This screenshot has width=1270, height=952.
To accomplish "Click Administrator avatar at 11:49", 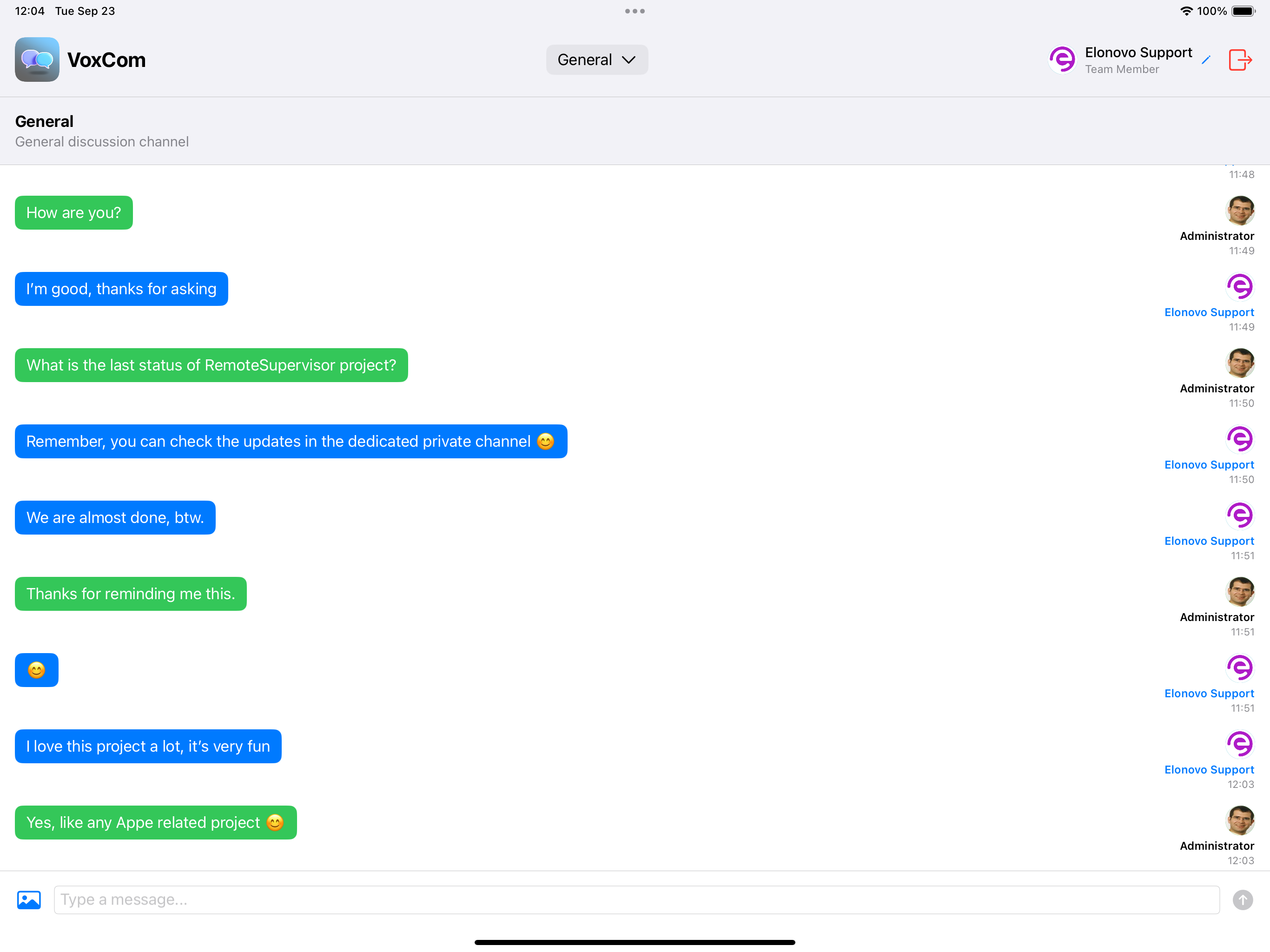I will pyautogui.click(x=1240, y=211).
